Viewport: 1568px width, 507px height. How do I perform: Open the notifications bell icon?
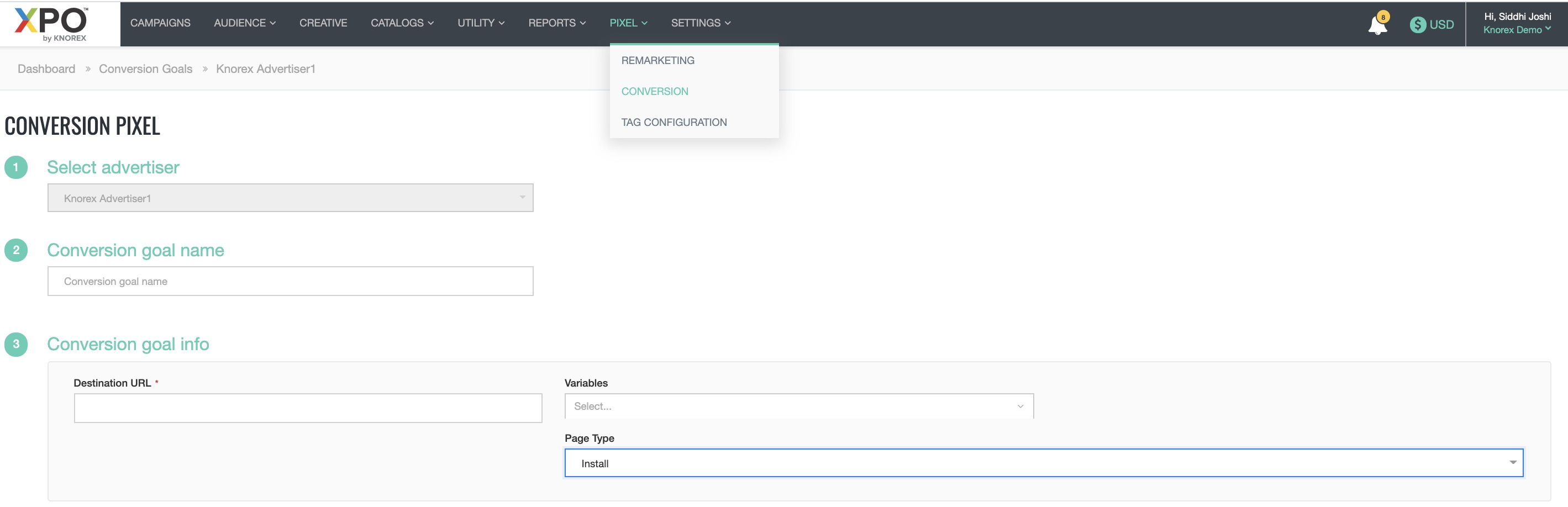[1377, 25]
